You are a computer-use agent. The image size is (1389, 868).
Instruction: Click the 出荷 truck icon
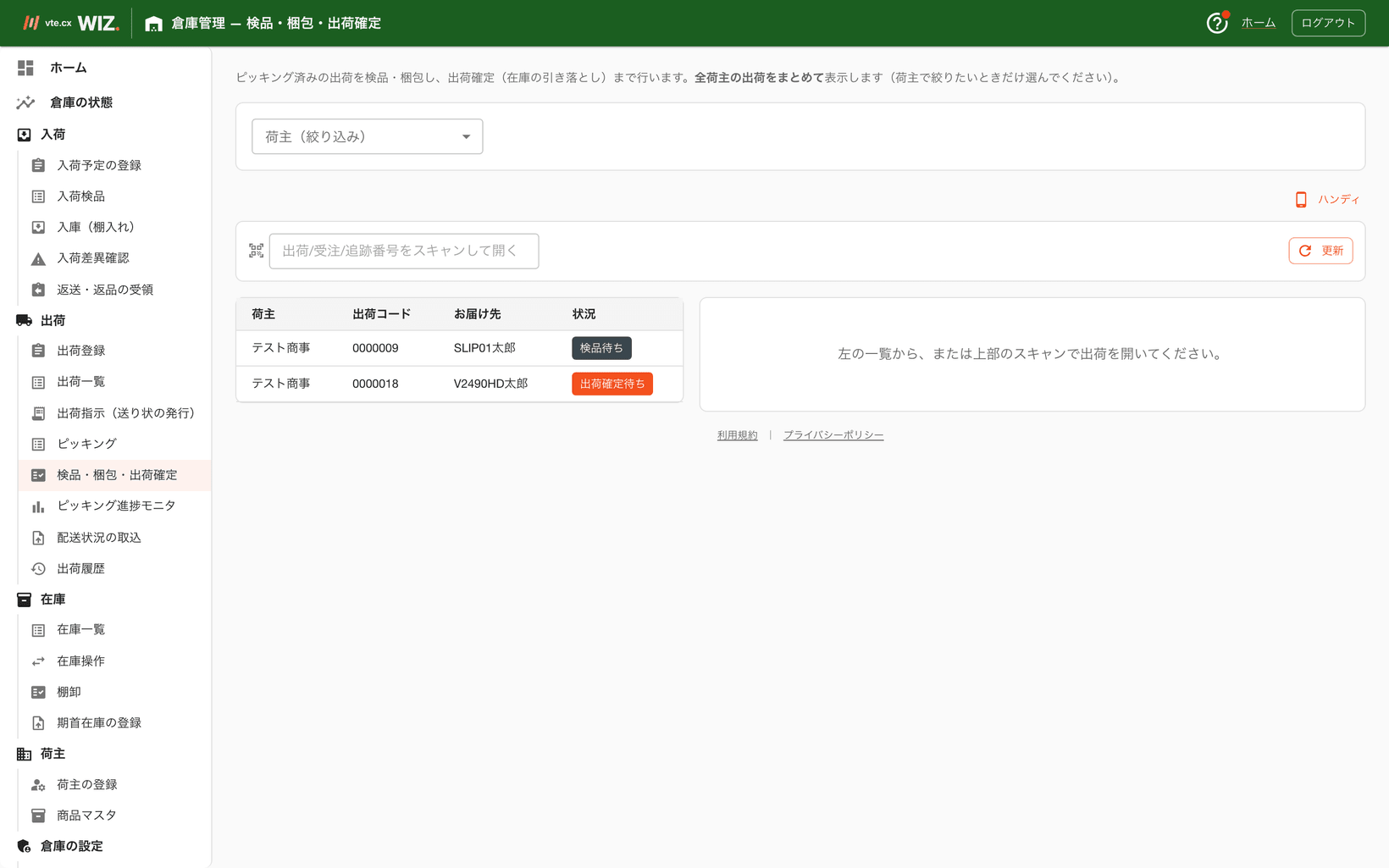(x=24, y=320)
